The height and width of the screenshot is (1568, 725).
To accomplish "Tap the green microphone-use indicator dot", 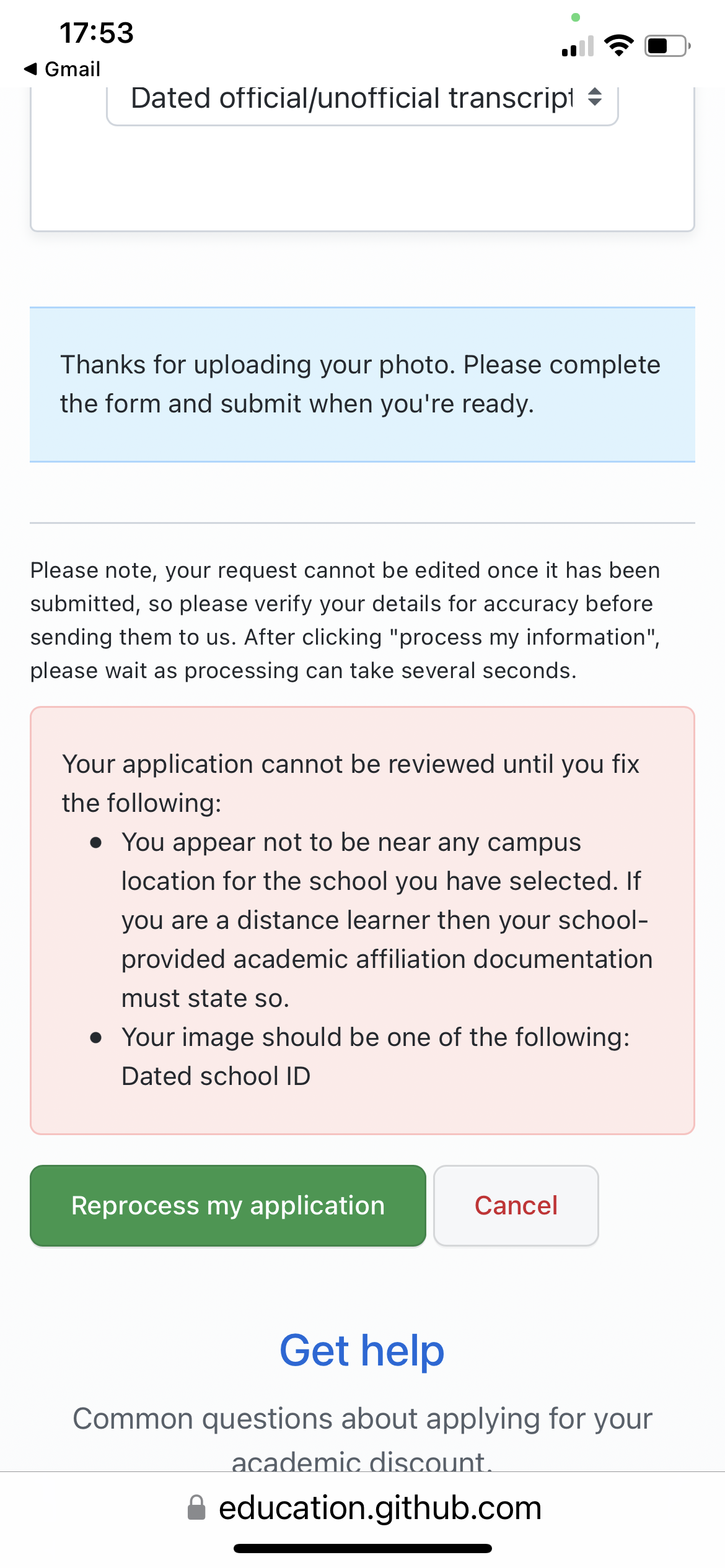I will [575, 18].
